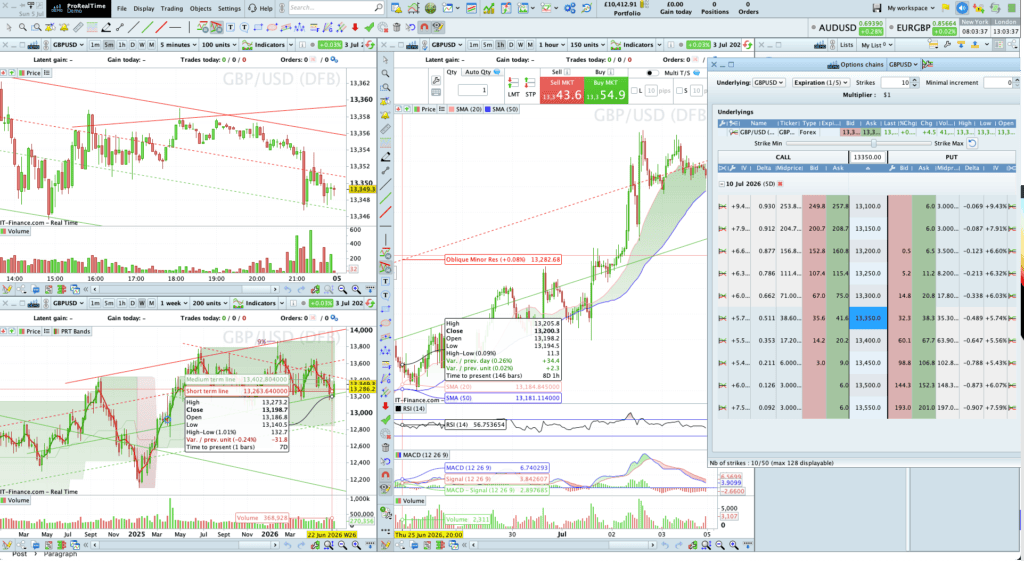
Task: Select the 13,350.0 strike row cell
Action: [868, 318]
